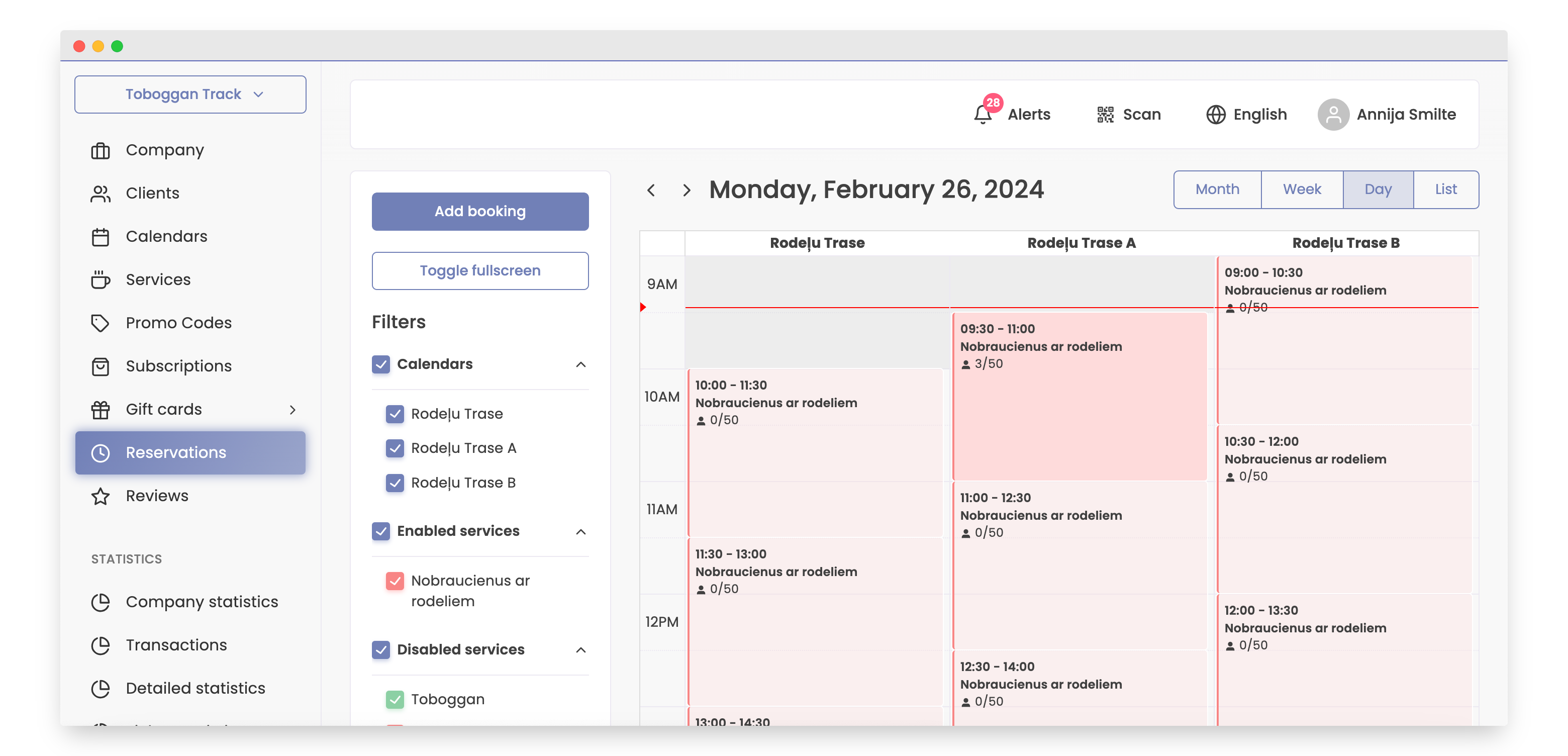This screenshot has height=756, width=1568.
Task: Collapse the Calendars filter section
Action: coord(580,364)
